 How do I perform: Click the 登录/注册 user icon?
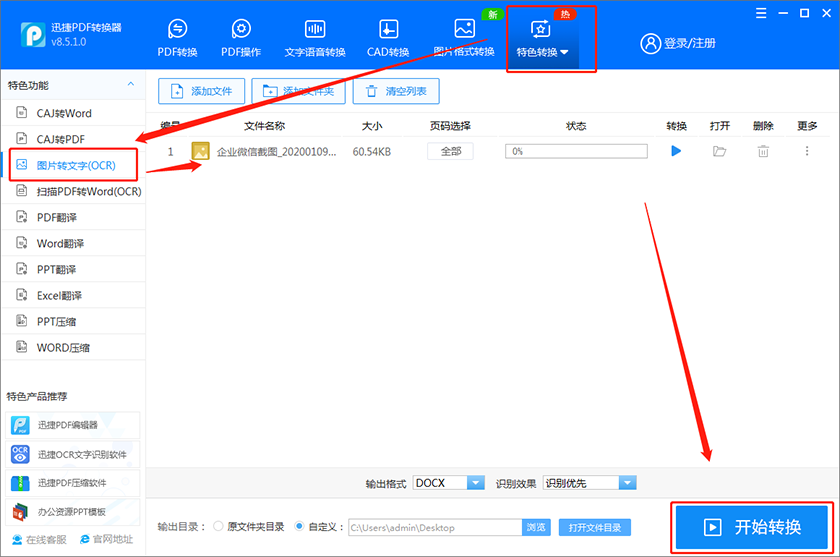click(650, 43)
